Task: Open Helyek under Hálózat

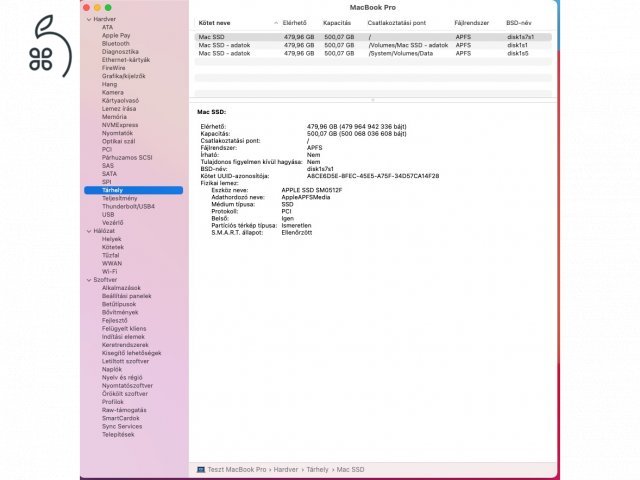Action: pyautogui.click(x=111, y=239)
